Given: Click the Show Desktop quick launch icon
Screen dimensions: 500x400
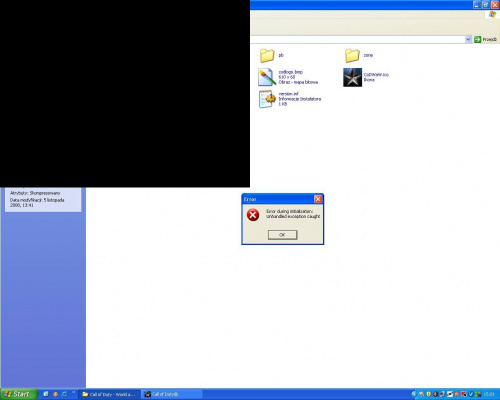Looking at the screenshot, I should click(x=46, y=394).
